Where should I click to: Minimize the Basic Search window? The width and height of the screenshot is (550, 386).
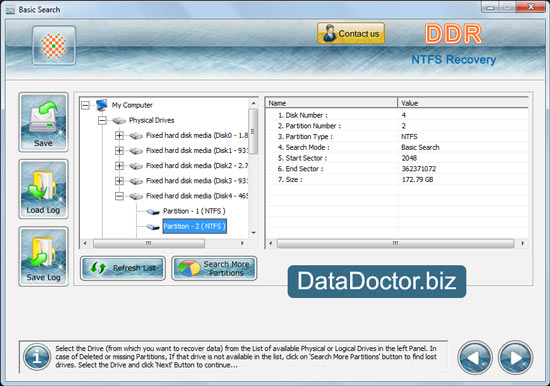(x=490, y=6)
